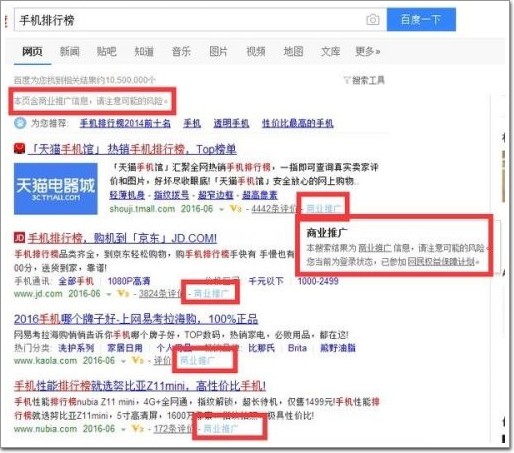
Task: Click the 百度一下 search button
Action: [x=421, y=20]
